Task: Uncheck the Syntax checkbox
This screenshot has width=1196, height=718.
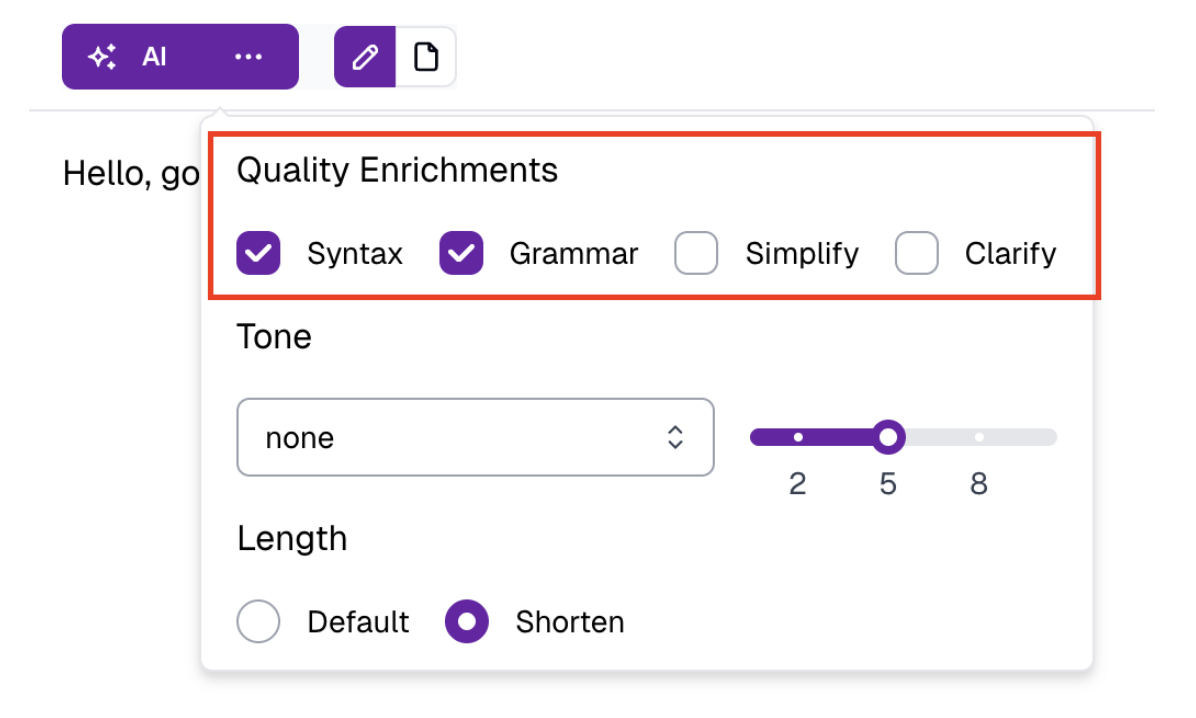Action: [258, 253]
